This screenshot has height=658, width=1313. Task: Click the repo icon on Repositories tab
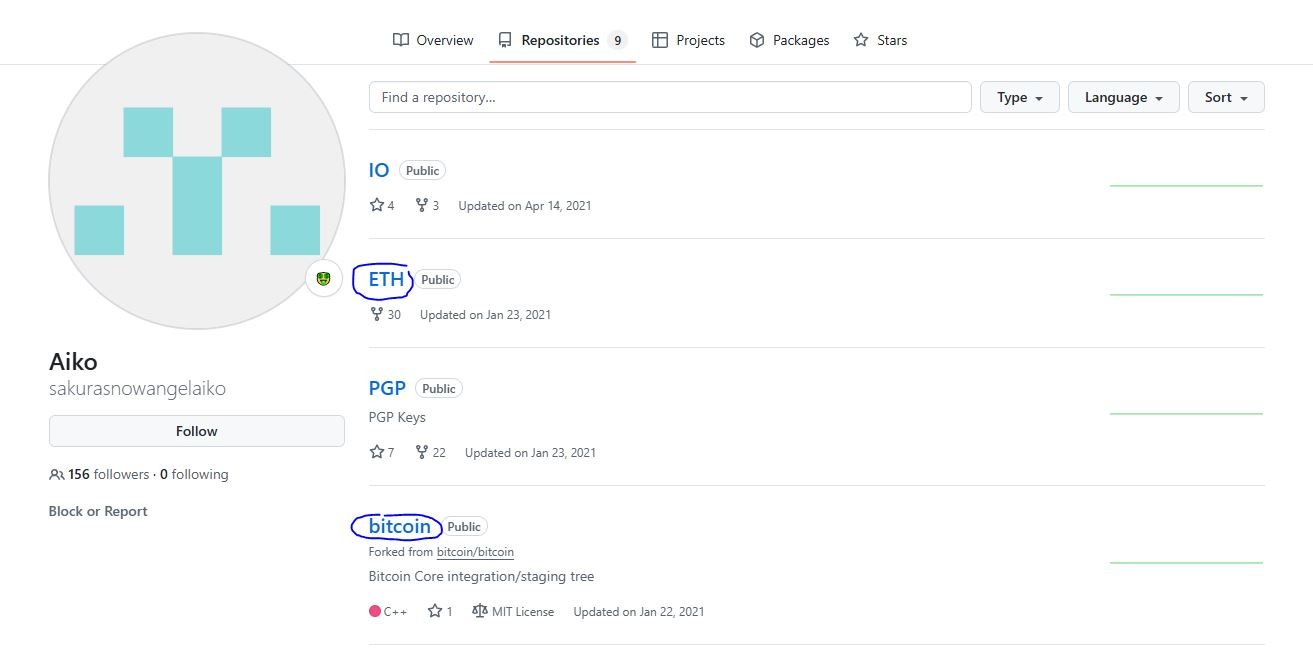(505, 40)
